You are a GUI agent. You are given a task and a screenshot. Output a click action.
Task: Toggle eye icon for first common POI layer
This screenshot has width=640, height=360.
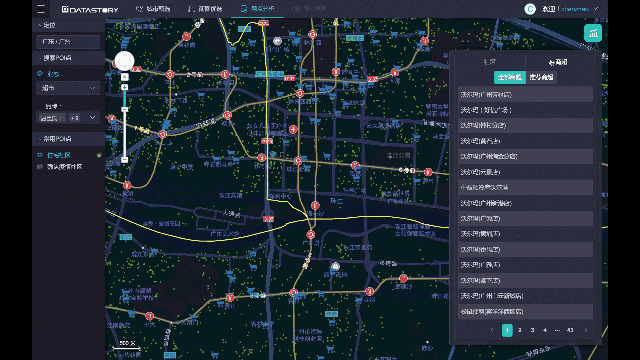tap(40, 155)
